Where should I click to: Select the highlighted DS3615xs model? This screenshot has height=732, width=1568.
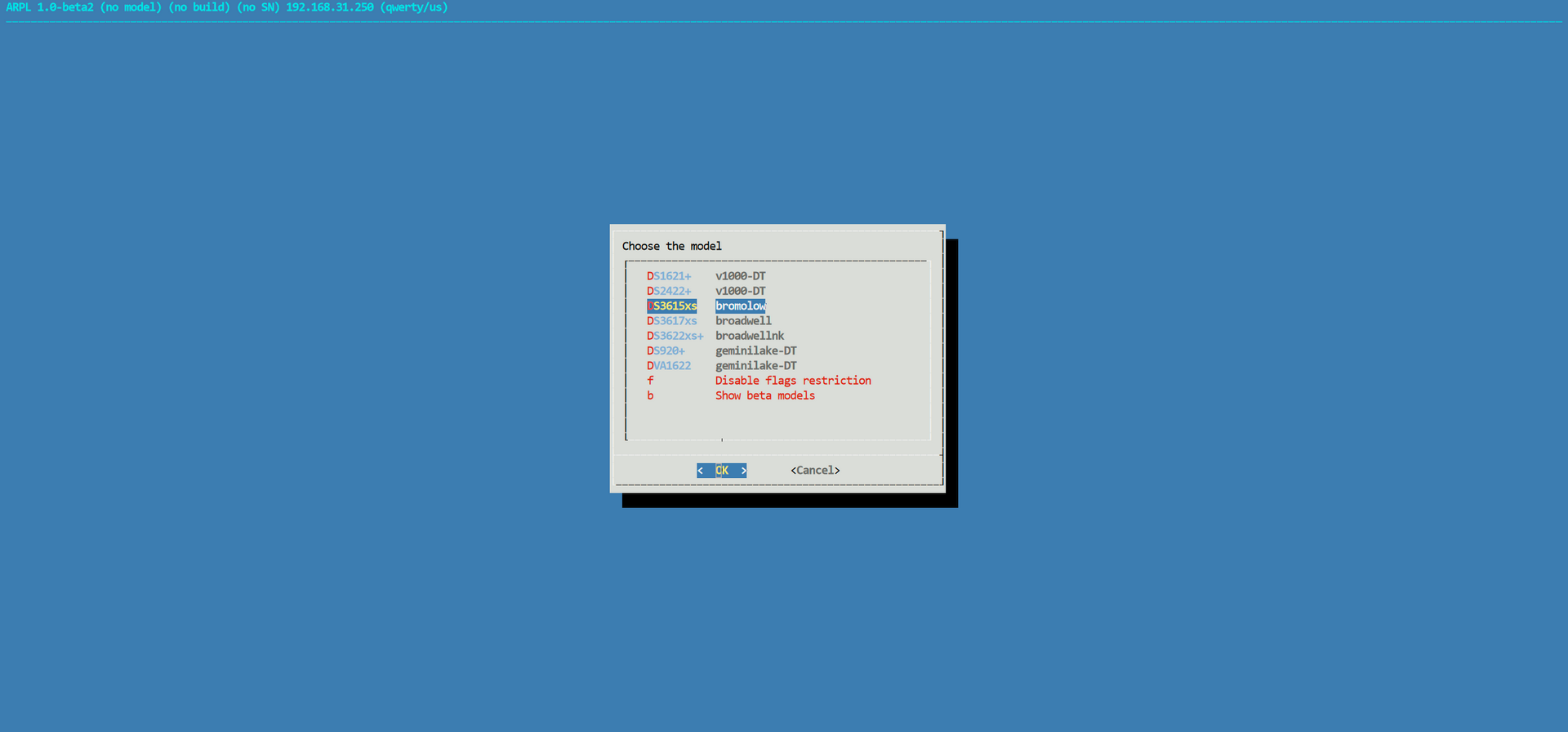(706, 306)
